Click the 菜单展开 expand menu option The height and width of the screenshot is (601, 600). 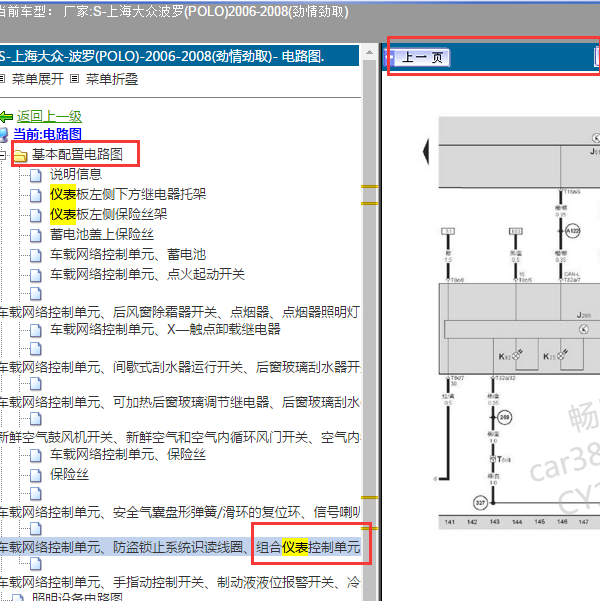click(38, 79)
